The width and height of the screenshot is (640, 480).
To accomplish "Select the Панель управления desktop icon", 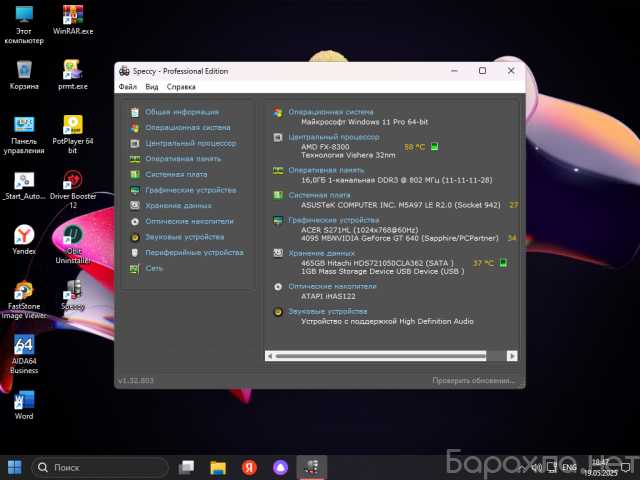I will pyautogui.click(x=24, y=134).
